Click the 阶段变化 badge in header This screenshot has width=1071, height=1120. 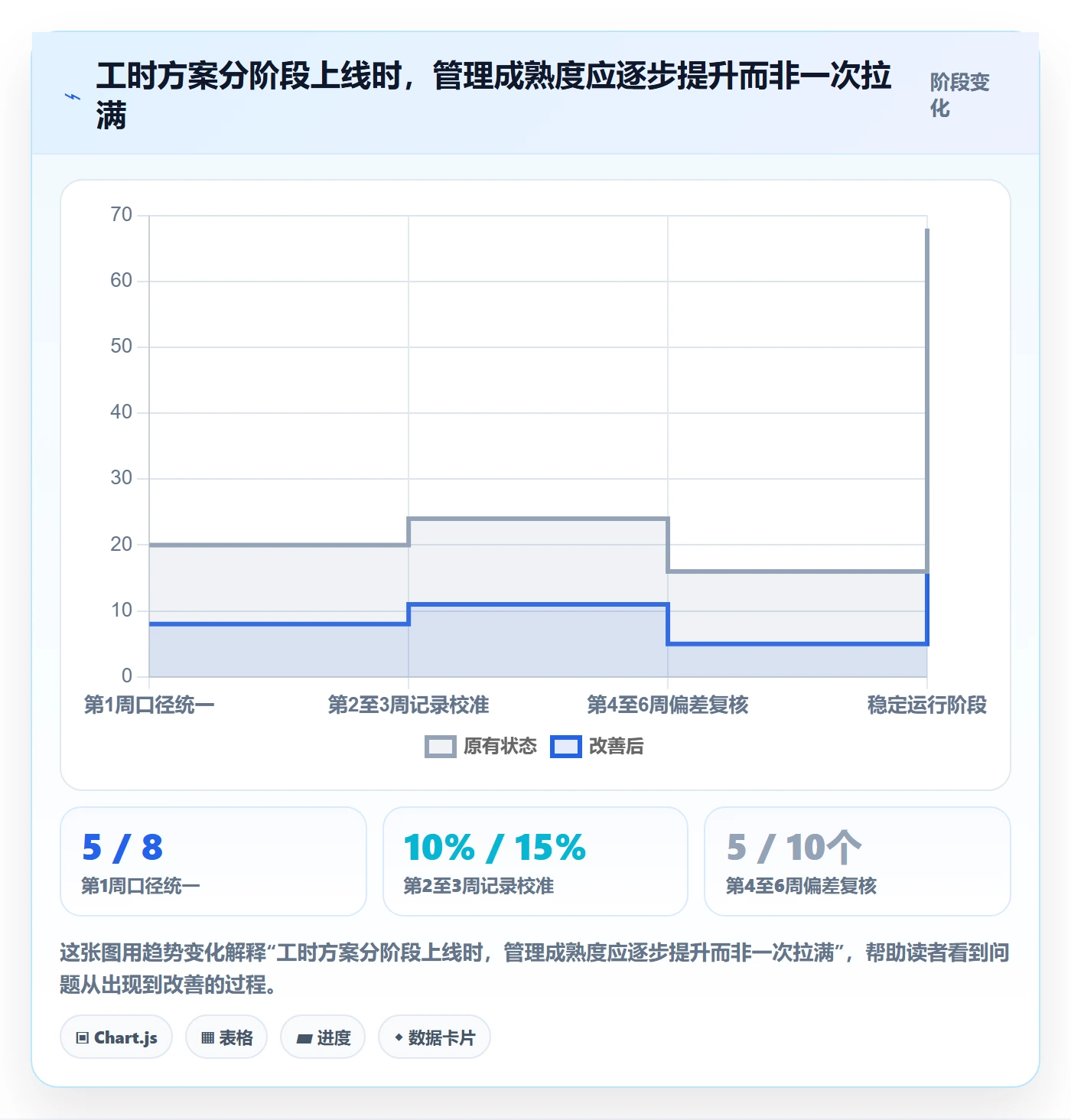[x=960, y=96]
